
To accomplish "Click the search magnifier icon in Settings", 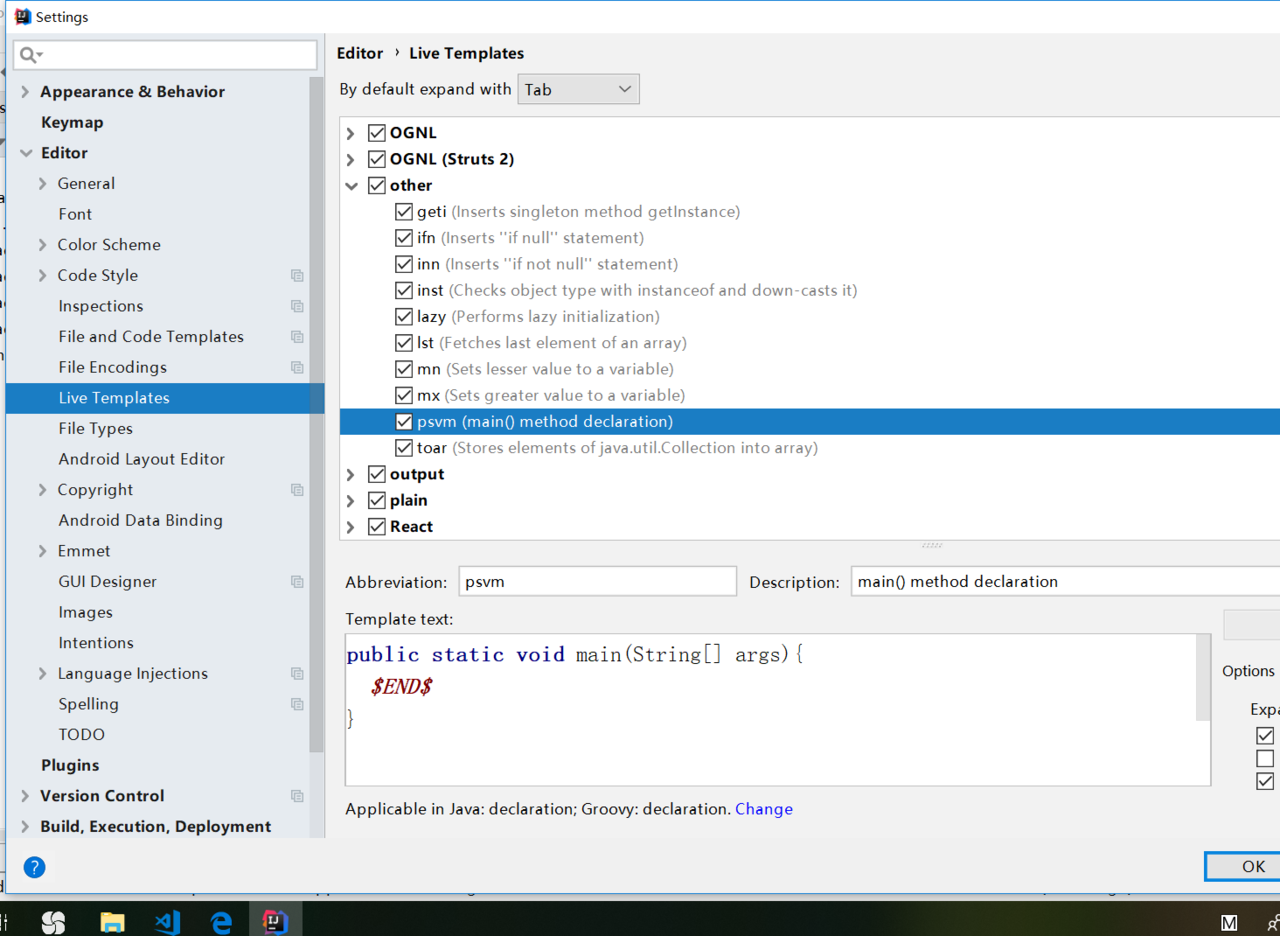I will pyautogui.click(x=30, y=55).
